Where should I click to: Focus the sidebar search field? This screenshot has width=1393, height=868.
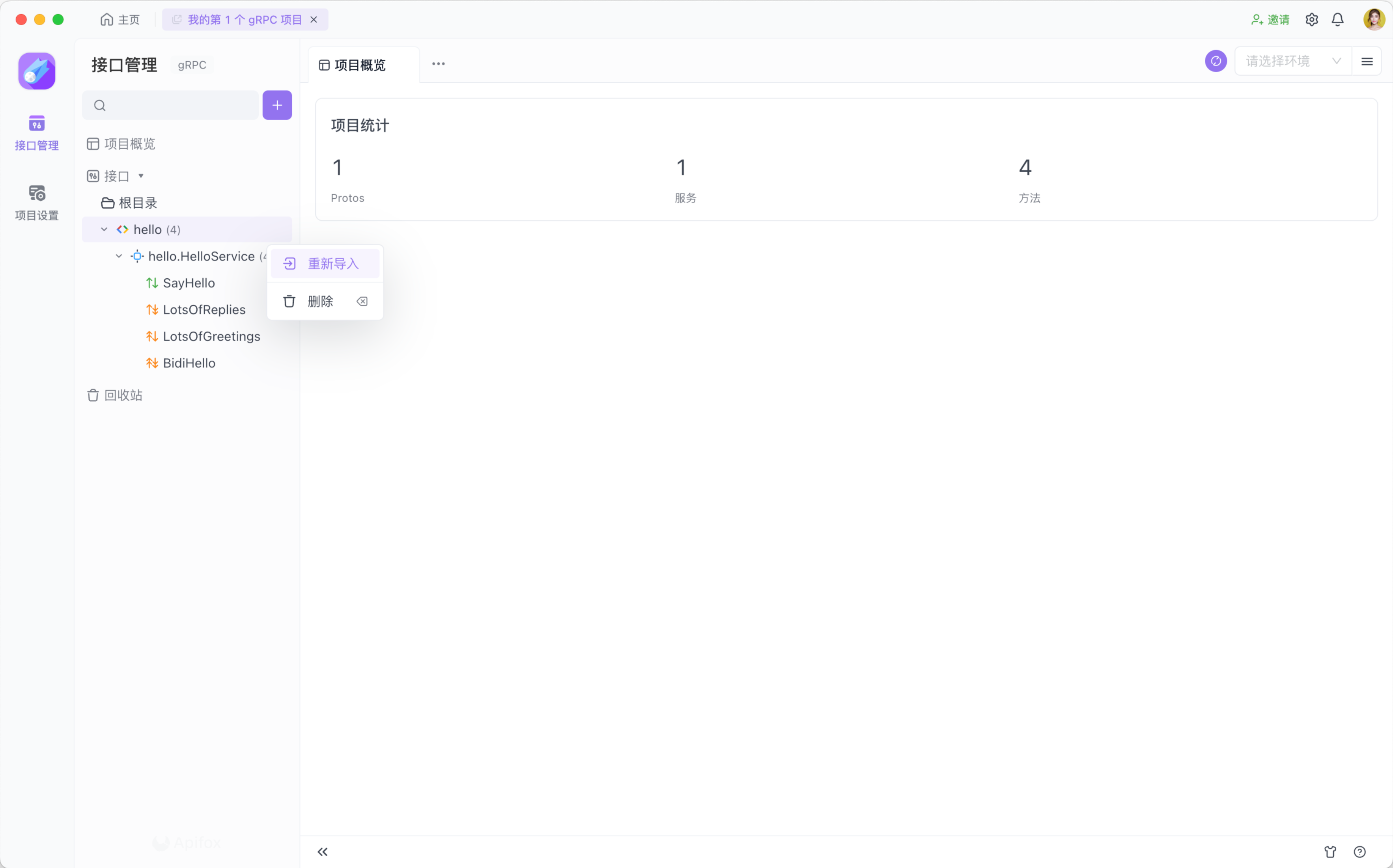click(x=178, y=105)
